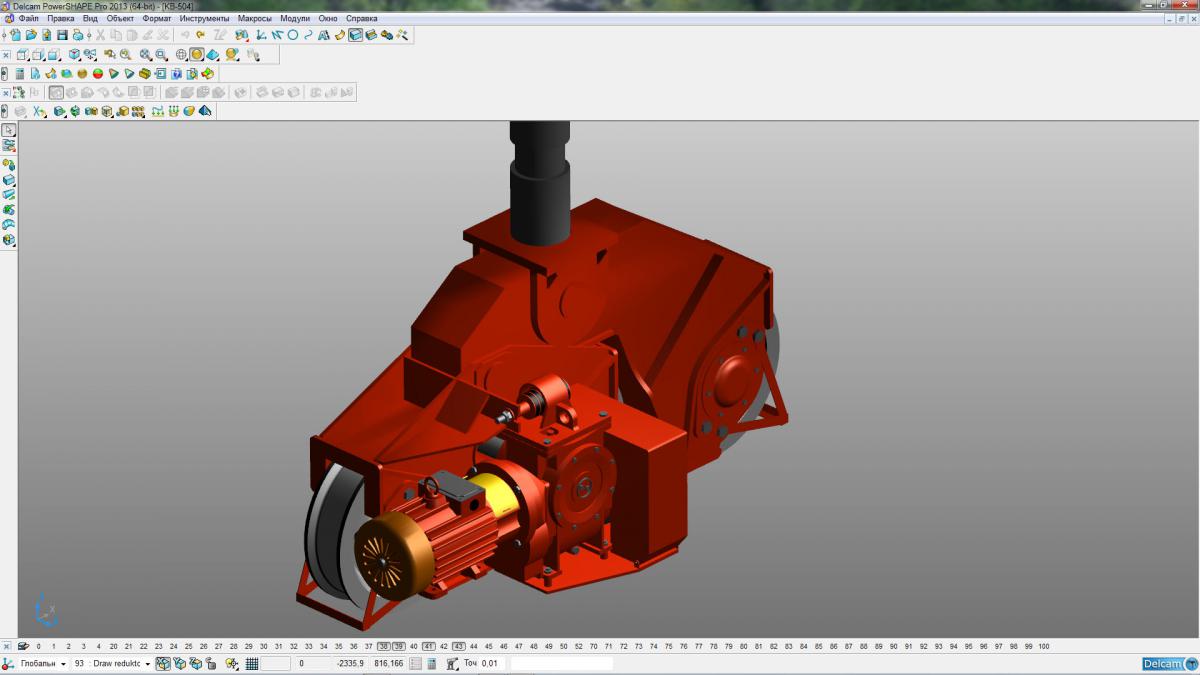Expand the 93 : Draw reduktc level dropdown
The height and width of the screenshot is (675, 1200).
click(147, 664)
